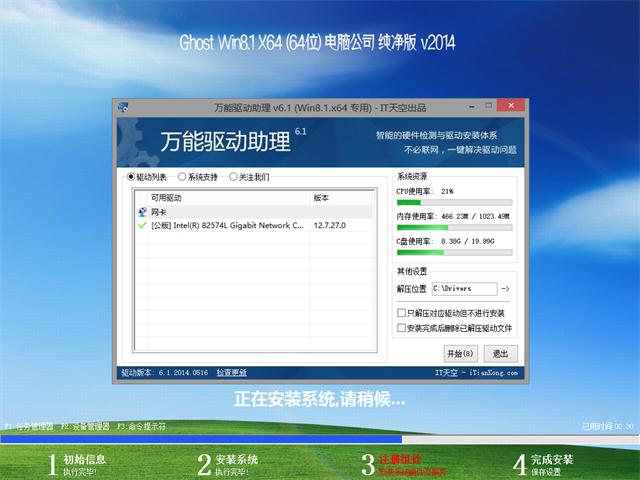640x480 pixels.
Task: Enable 只解压对应驱动但不进行安装 checkbox
Action: 401,313
